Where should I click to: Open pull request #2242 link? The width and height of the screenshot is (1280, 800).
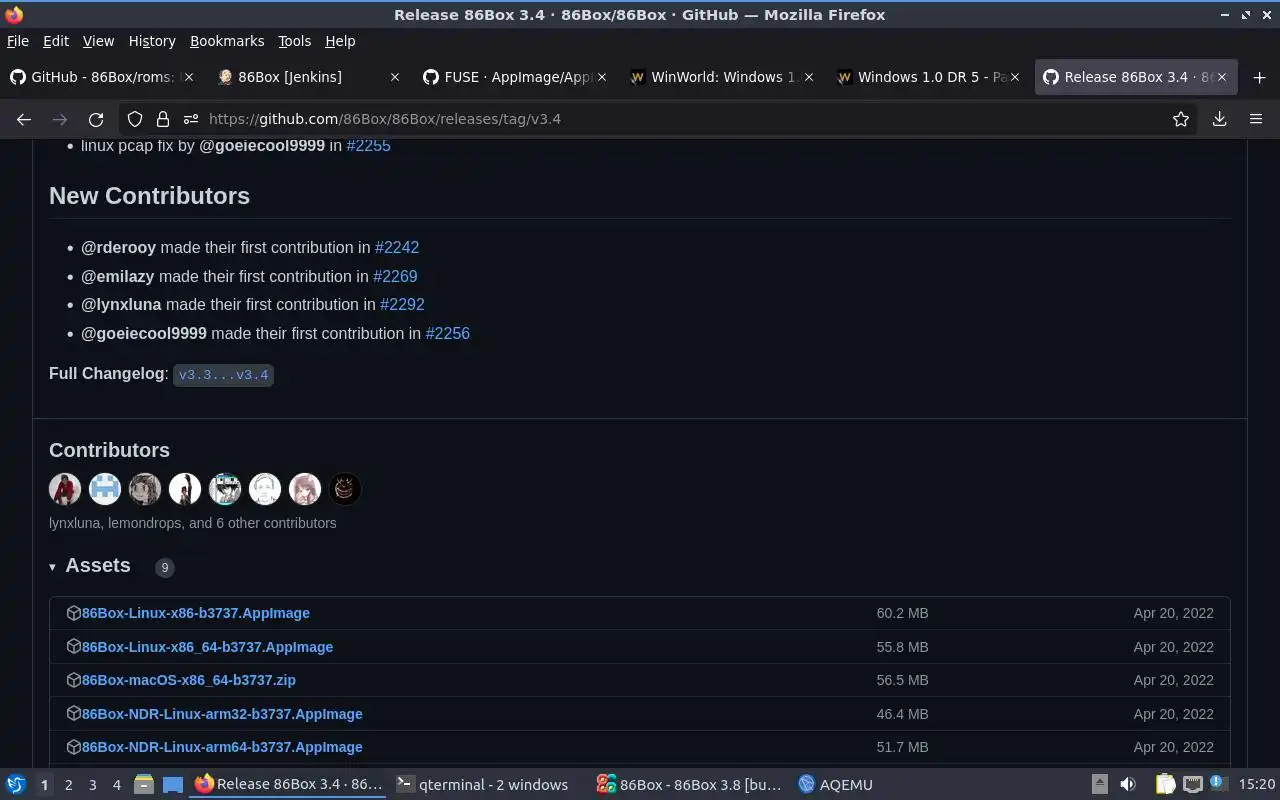(x=397, y=247)
